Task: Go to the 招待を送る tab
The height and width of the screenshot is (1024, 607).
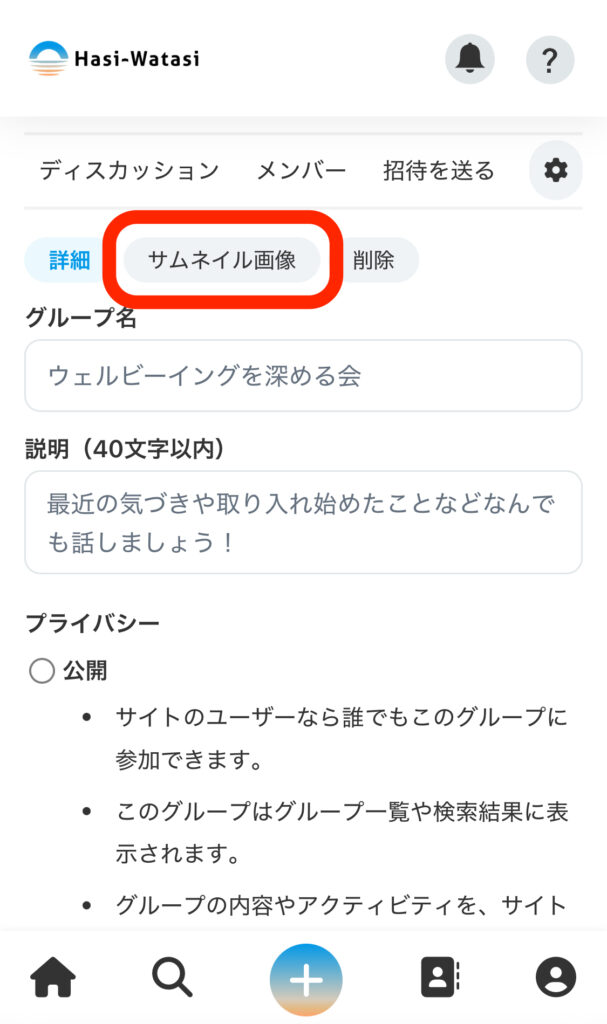Action: [x=438, y=171]
